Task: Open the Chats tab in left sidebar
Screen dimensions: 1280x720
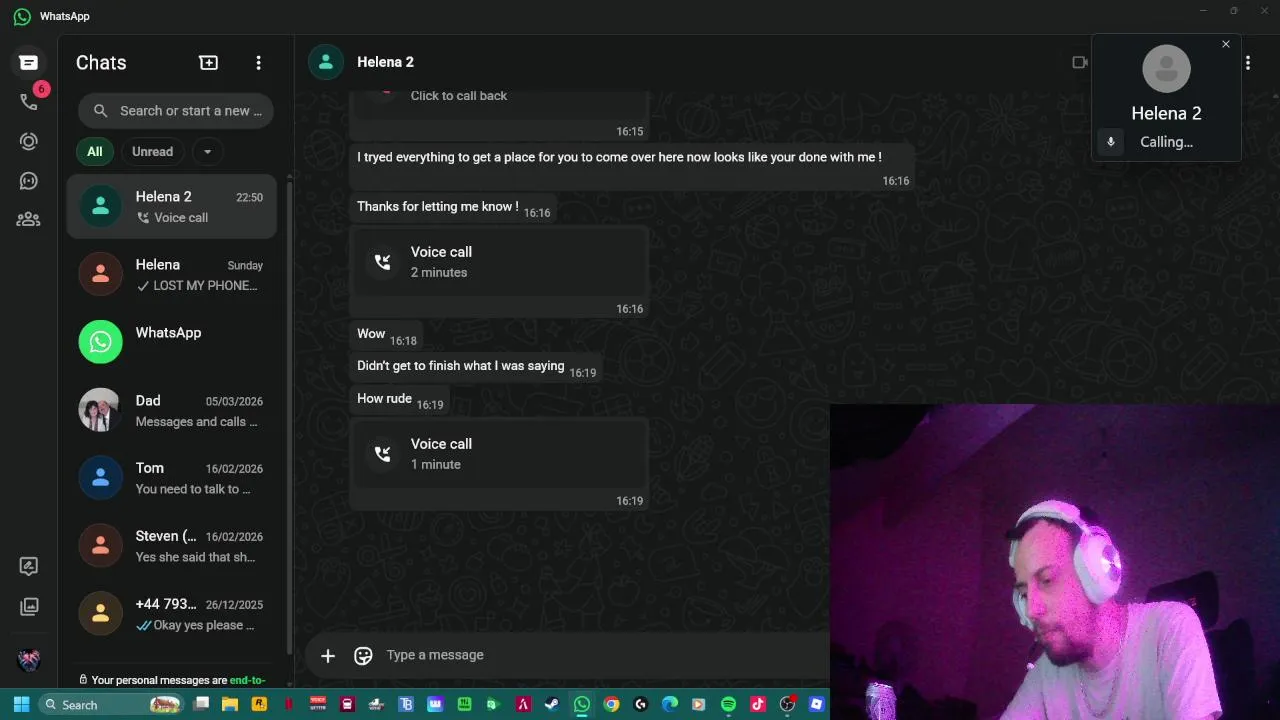Action: (29, 62)
